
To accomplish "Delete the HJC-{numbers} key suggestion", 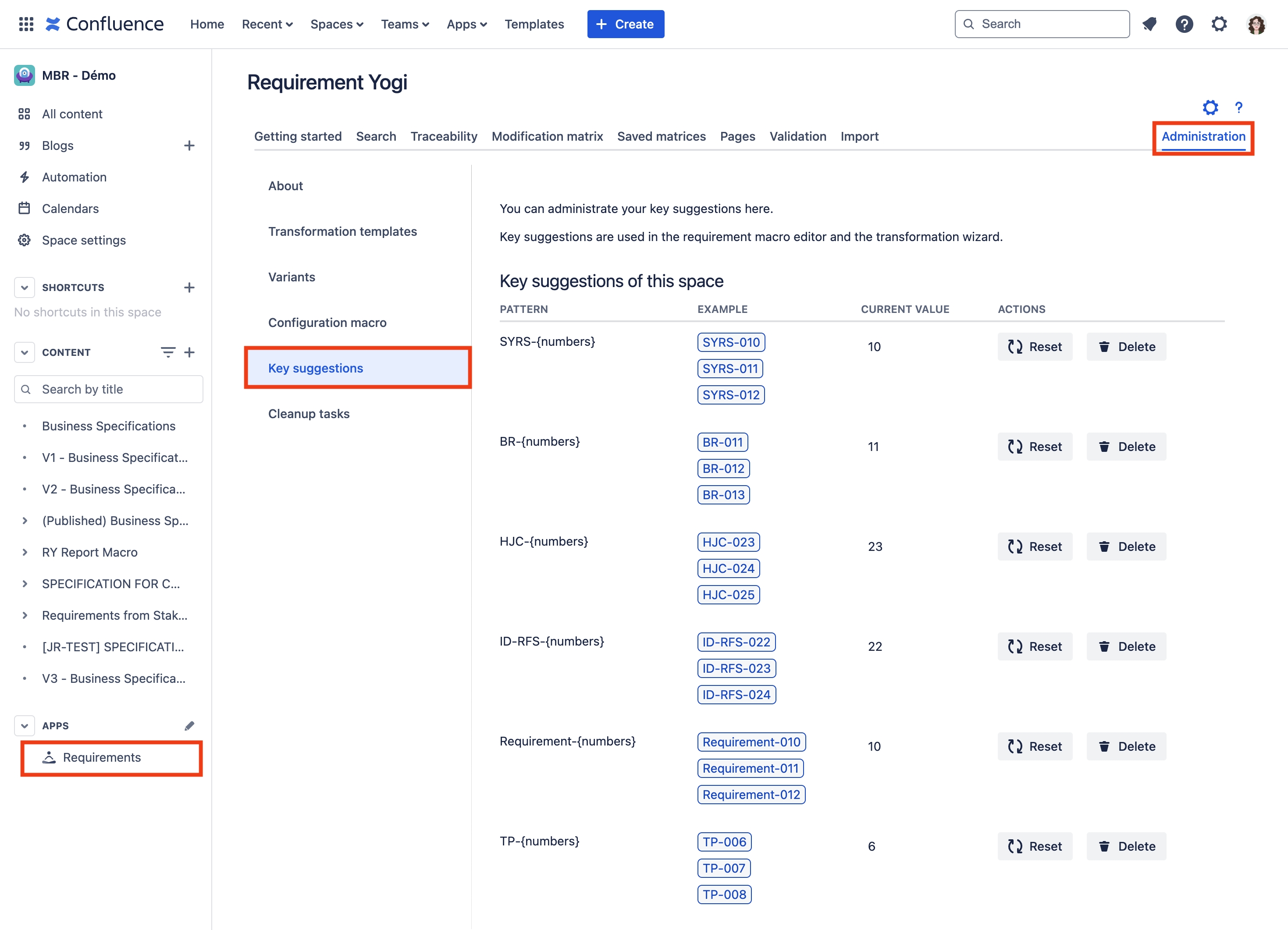I will coord(1126,547).
